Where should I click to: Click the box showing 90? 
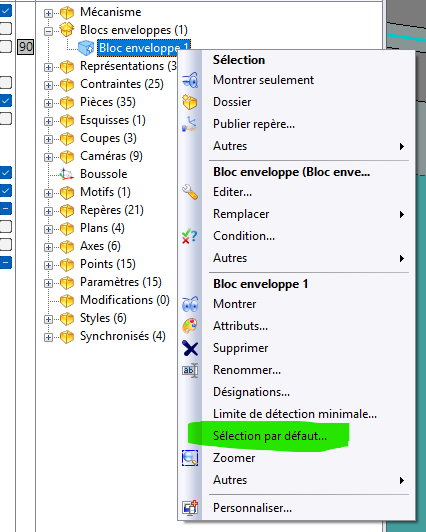pos(25,46)
